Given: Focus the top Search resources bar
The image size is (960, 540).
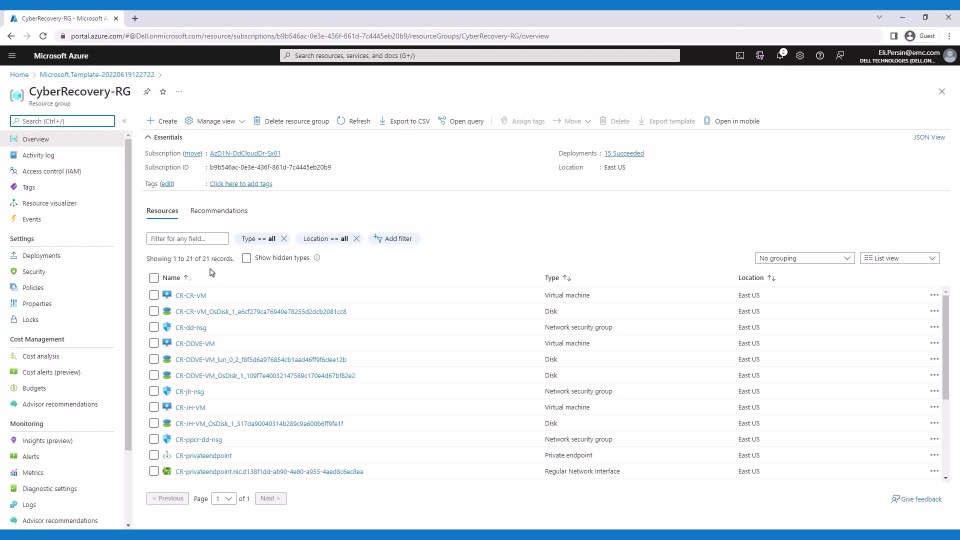Looking at the screenshot, I should (480, 56).
